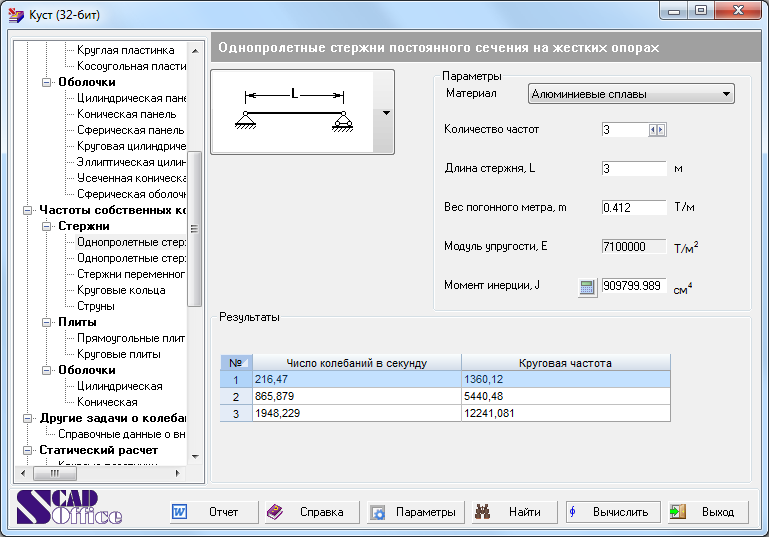
Task: Open calculator icon next to Момент инерции
Action: pos(587,287)
